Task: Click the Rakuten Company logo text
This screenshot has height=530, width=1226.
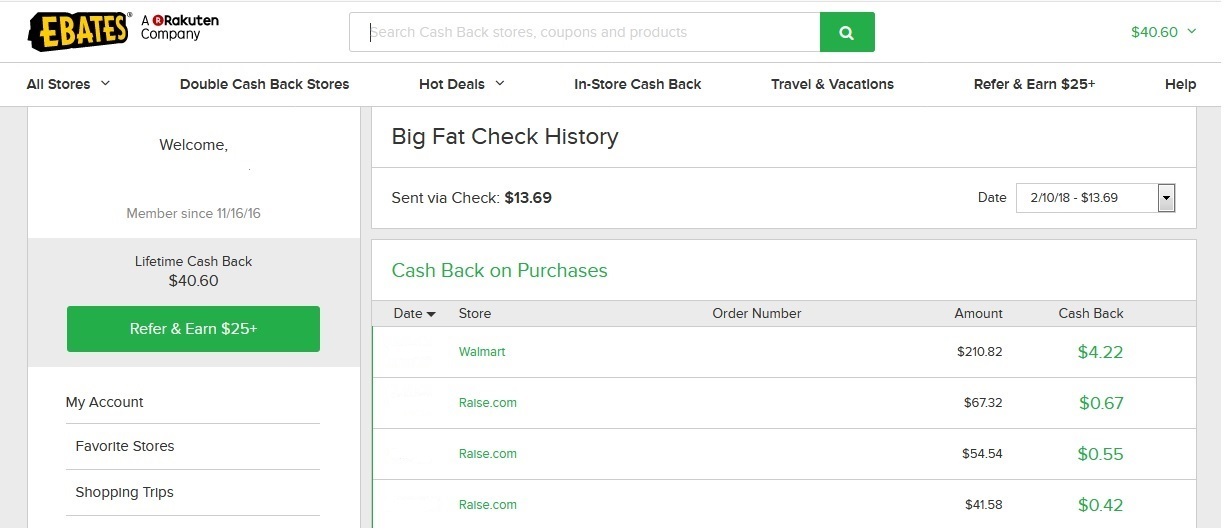Action: [x=179, y=27]
